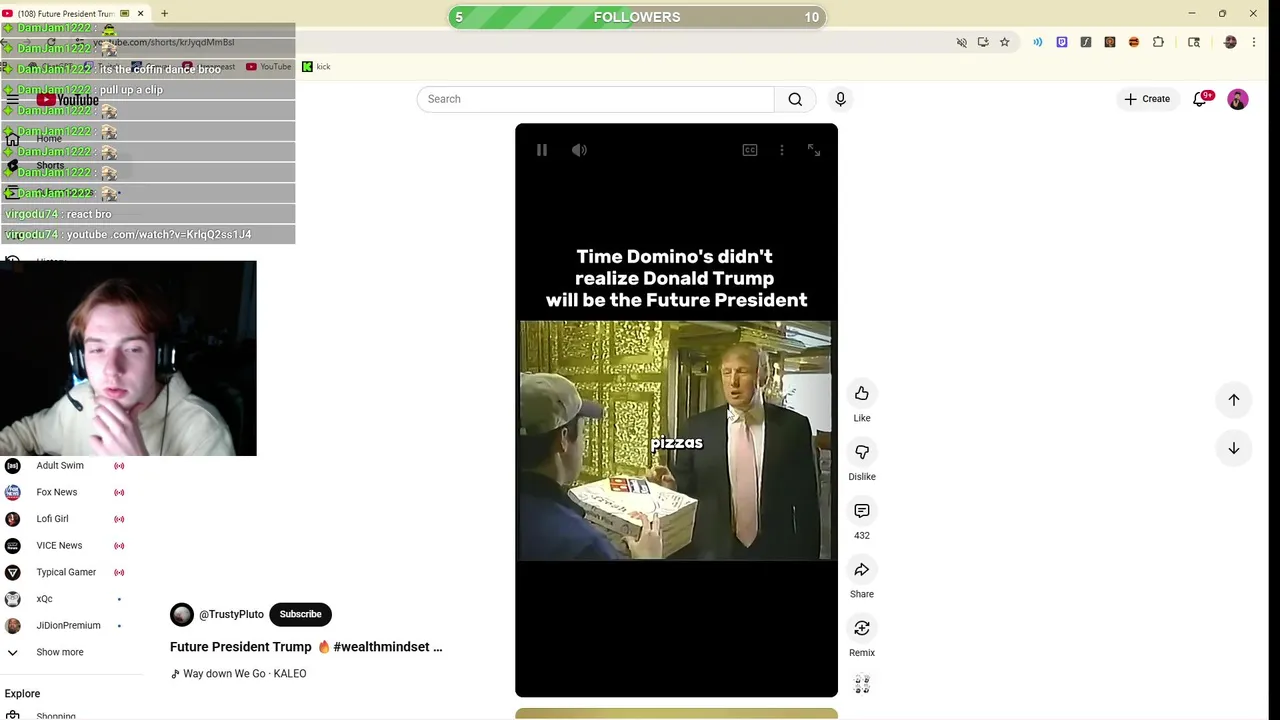Open Adult Swim subscription

pyautogui.click(x=60, y=465)
